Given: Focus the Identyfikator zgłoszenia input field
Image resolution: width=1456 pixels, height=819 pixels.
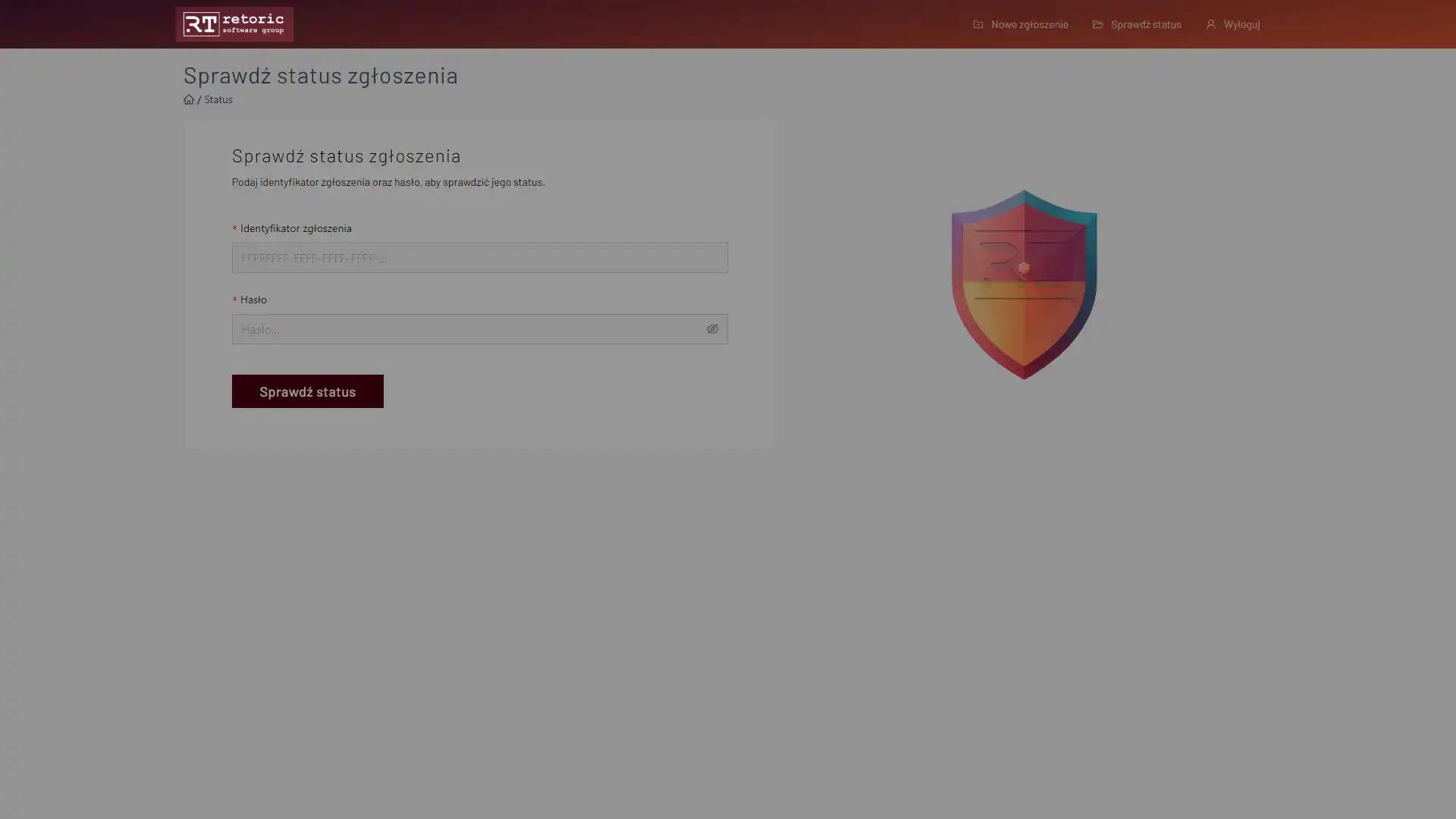Looking at the screenshot, I should pyautogui.click(x=479, y=258).
